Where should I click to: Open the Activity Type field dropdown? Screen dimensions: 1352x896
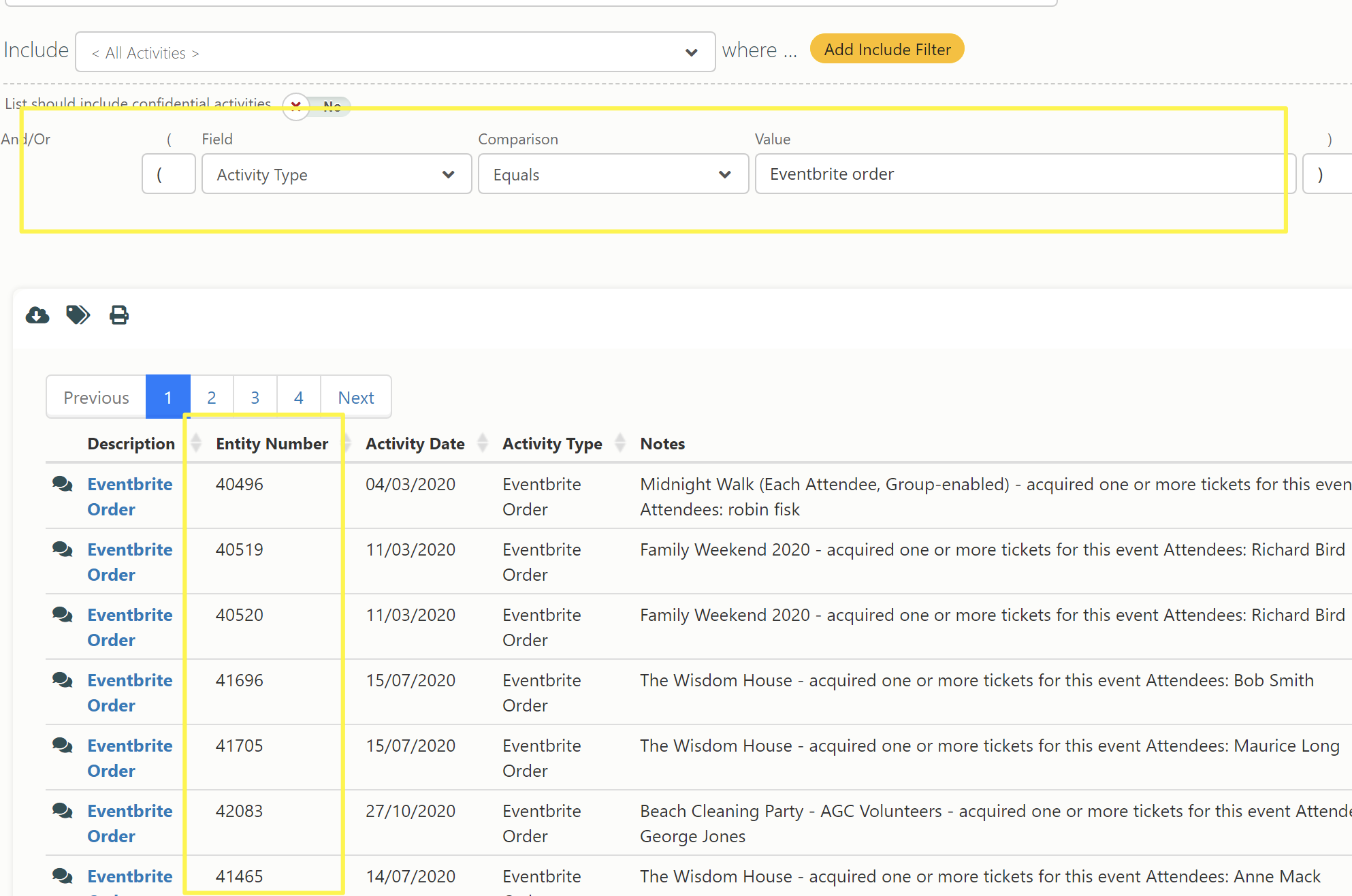[336, 174]
